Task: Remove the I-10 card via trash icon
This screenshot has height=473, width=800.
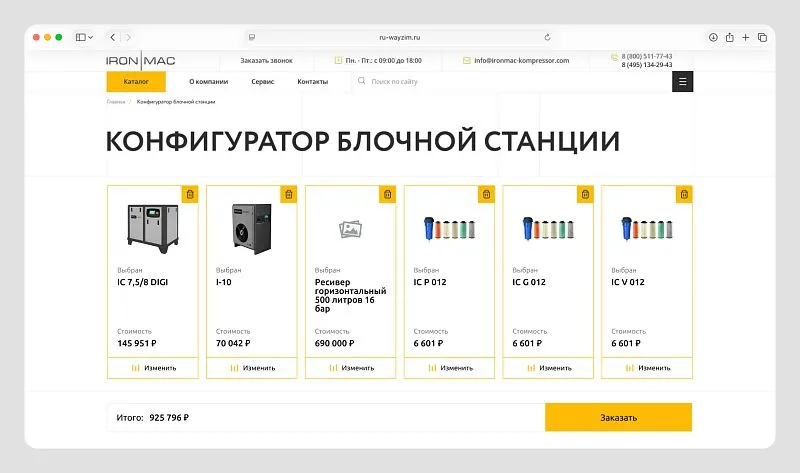Action: click(289, 194)
